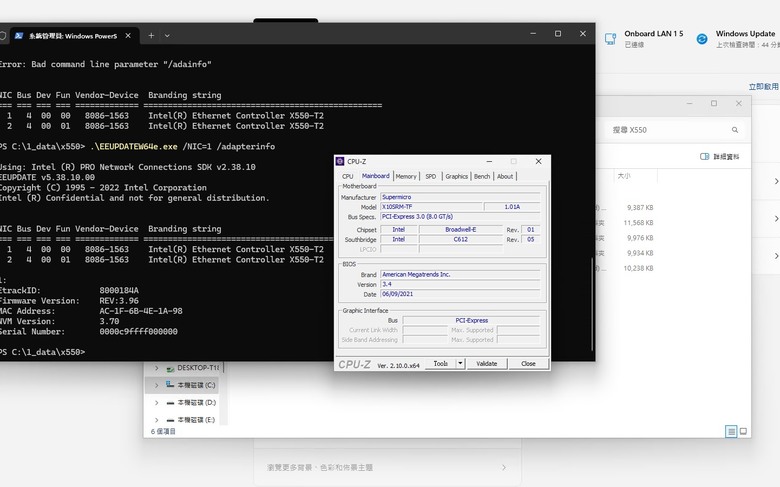Click the Windows Update sync icon
Screen dimensions: 780x487
pyautogui.click(x=702, y=39)
